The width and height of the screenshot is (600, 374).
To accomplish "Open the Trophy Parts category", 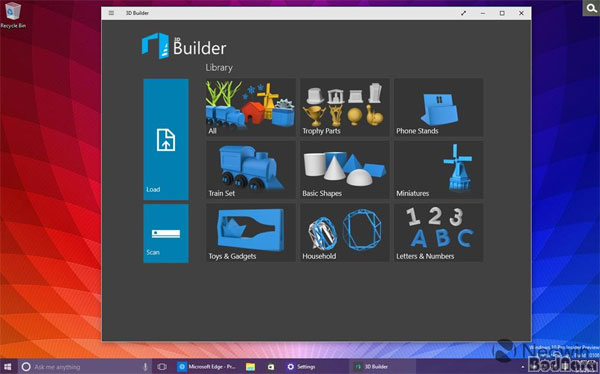I will 344,108.
